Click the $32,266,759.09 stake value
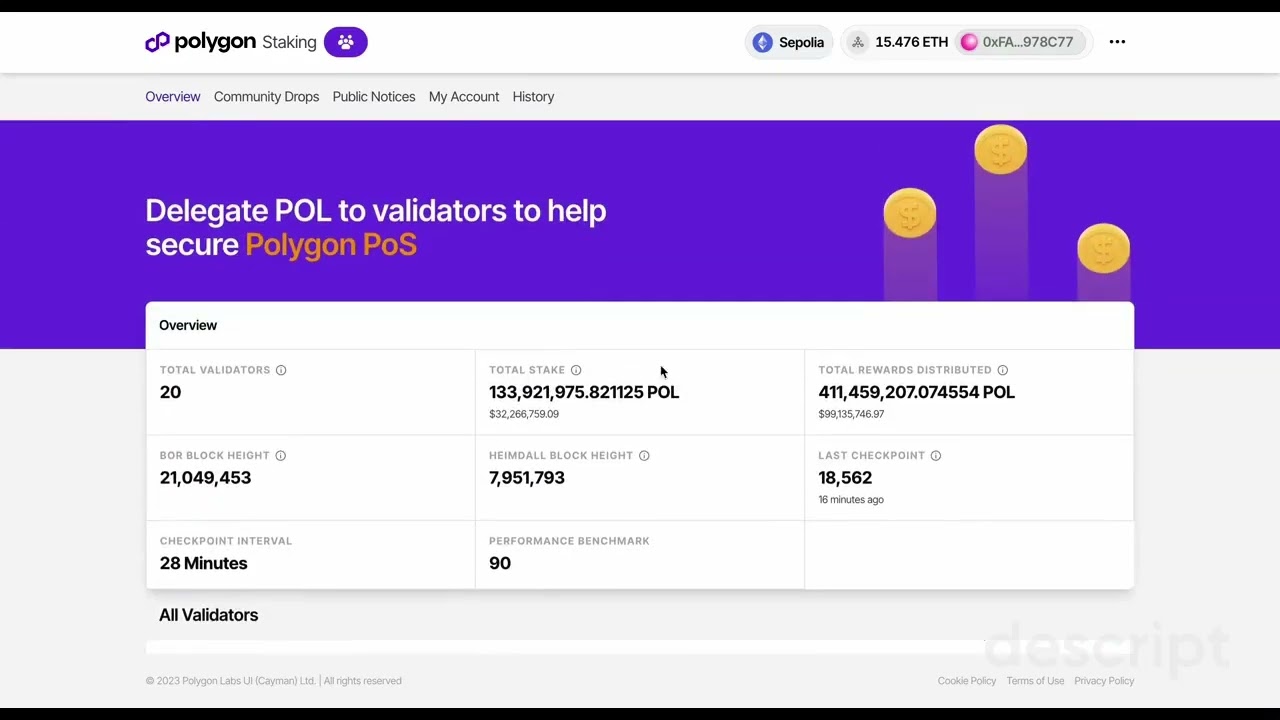The image size is (1280, 720). point(524,414)
